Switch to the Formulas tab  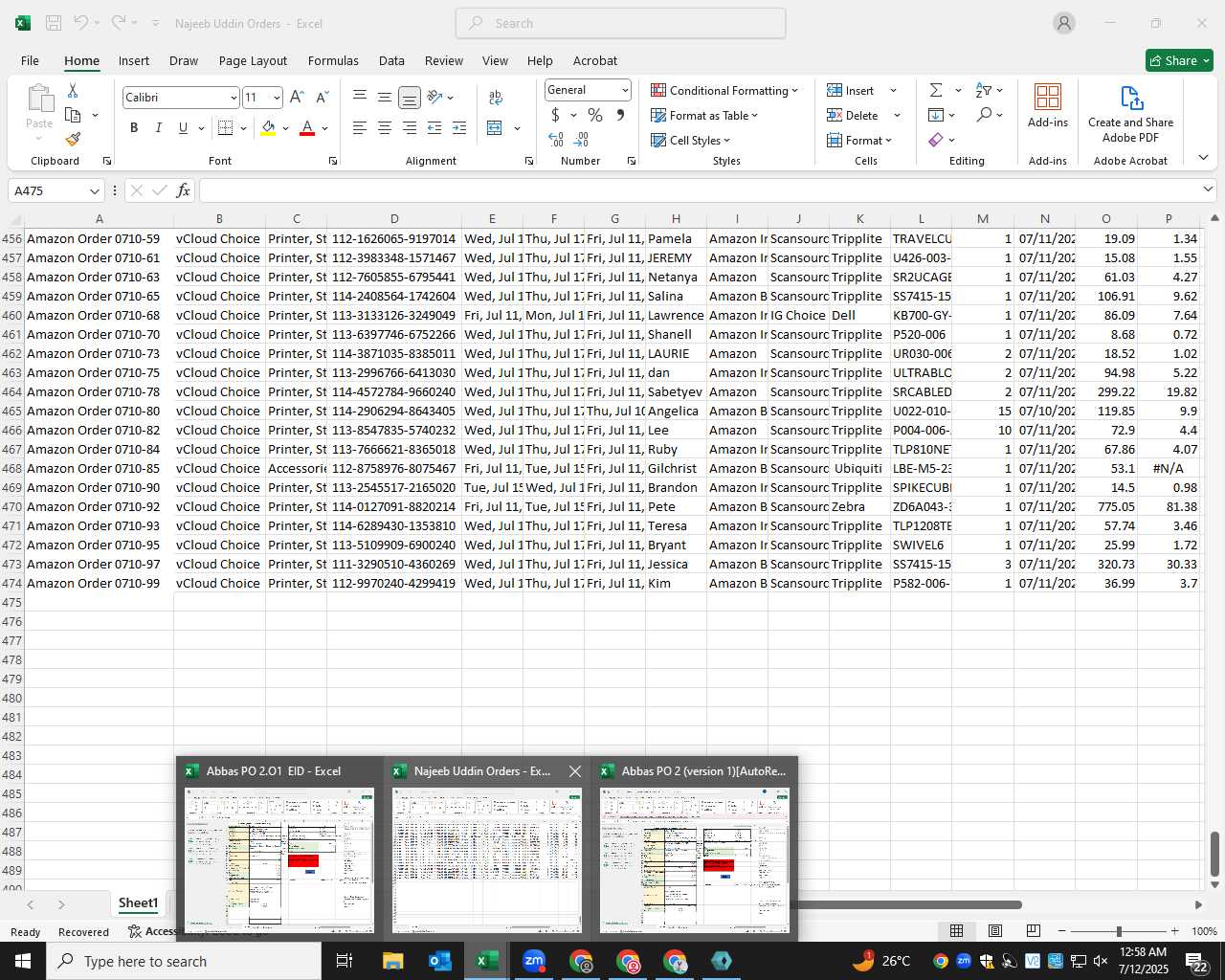[x=333, y=60]
